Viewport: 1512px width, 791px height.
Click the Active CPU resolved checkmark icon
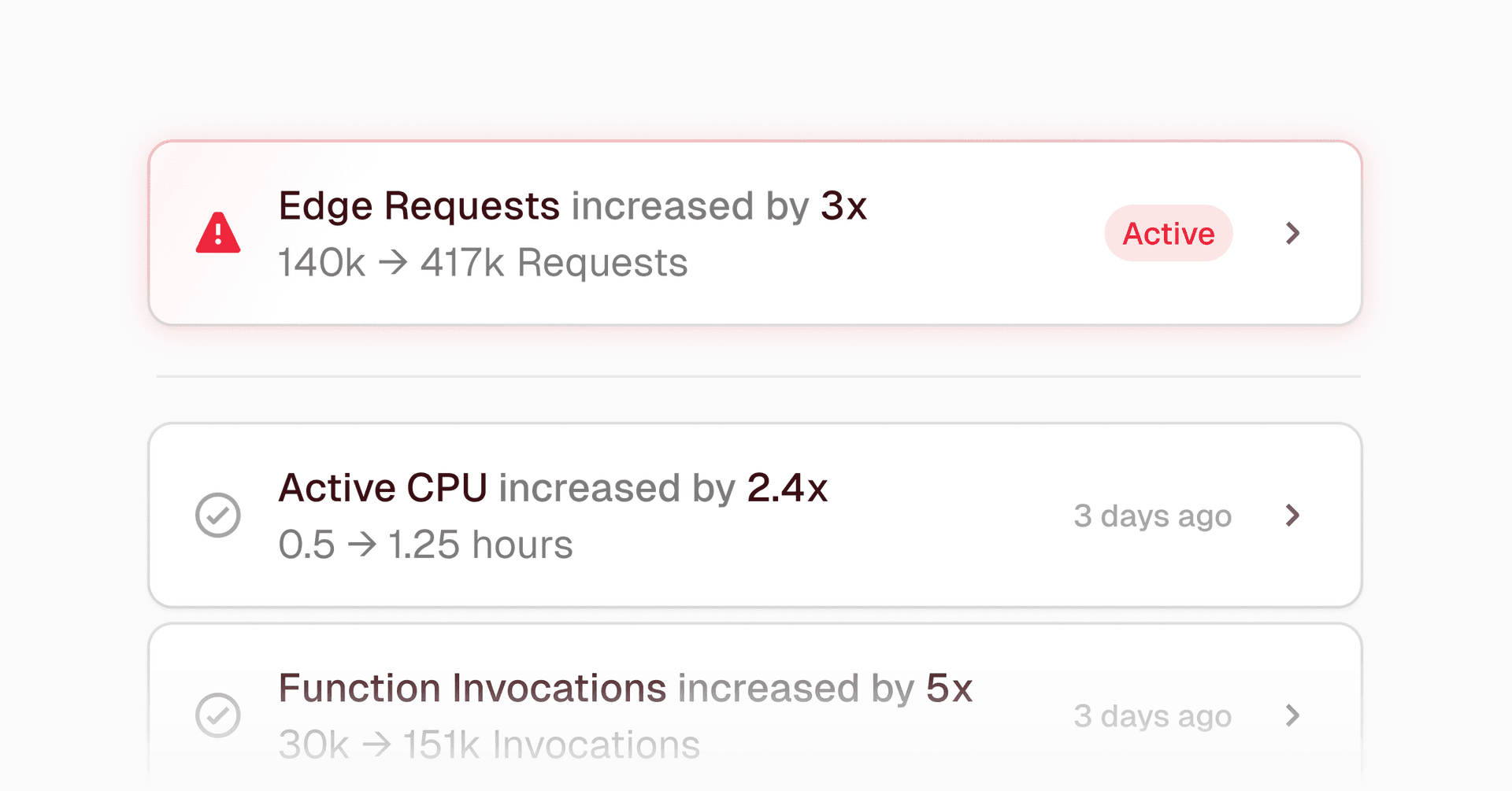point(218,516)
